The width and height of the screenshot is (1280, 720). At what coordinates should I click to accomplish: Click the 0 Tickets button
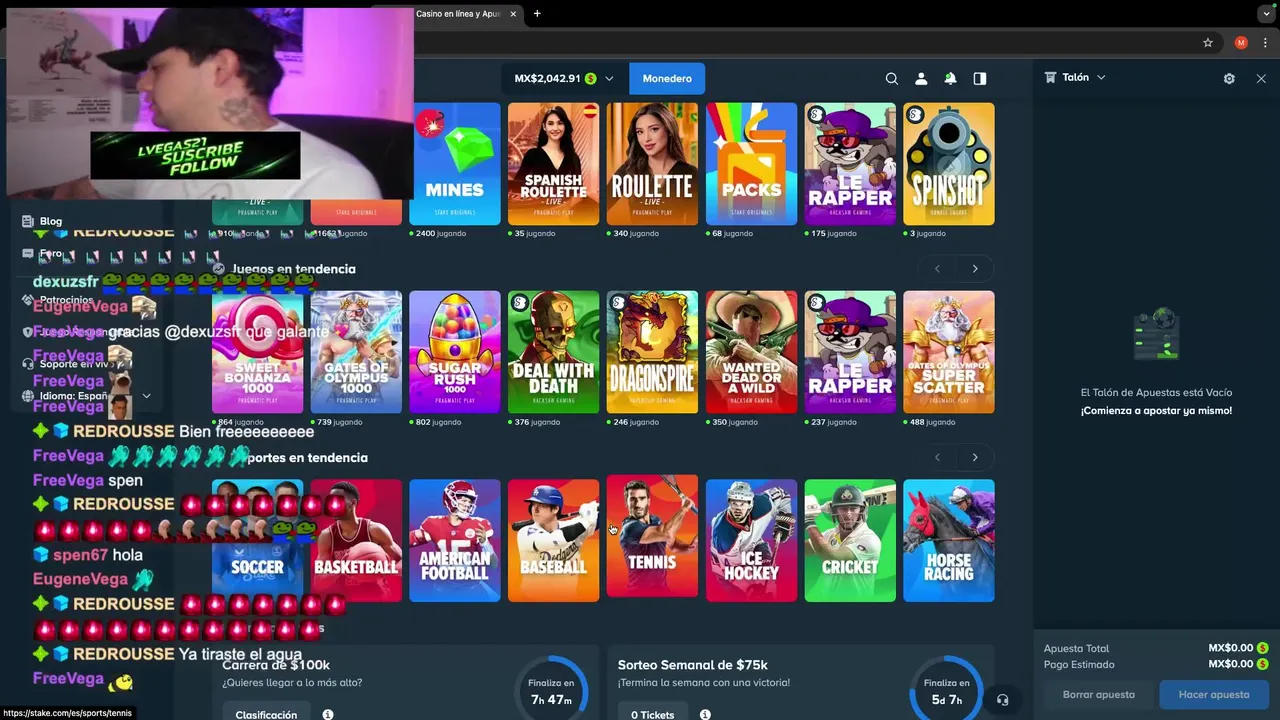(652, 714)
